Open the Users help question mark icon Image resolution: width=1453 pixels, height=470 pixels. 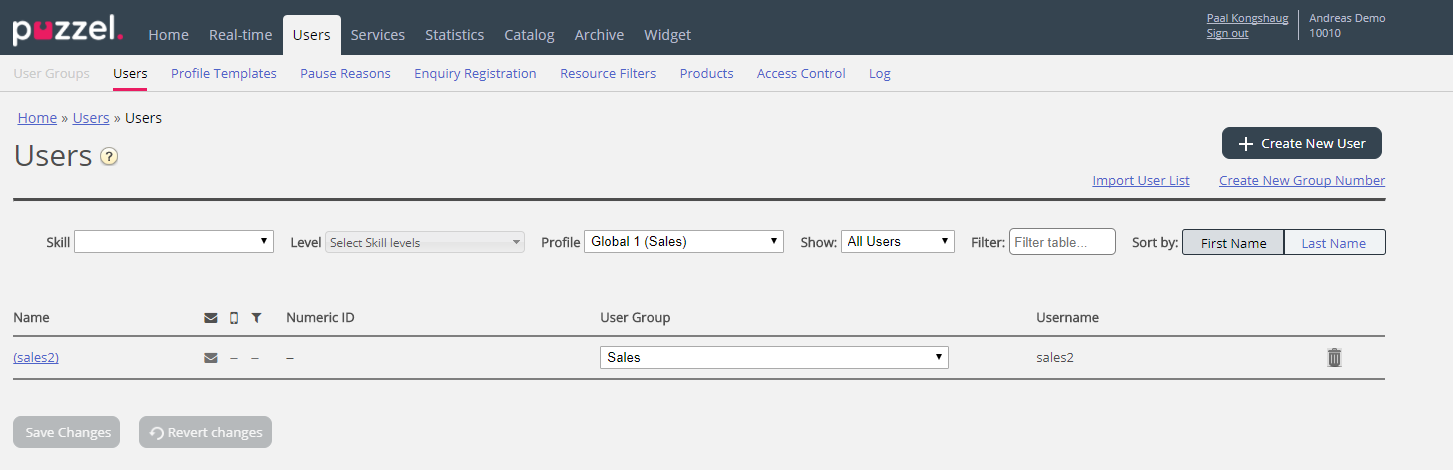109,157
